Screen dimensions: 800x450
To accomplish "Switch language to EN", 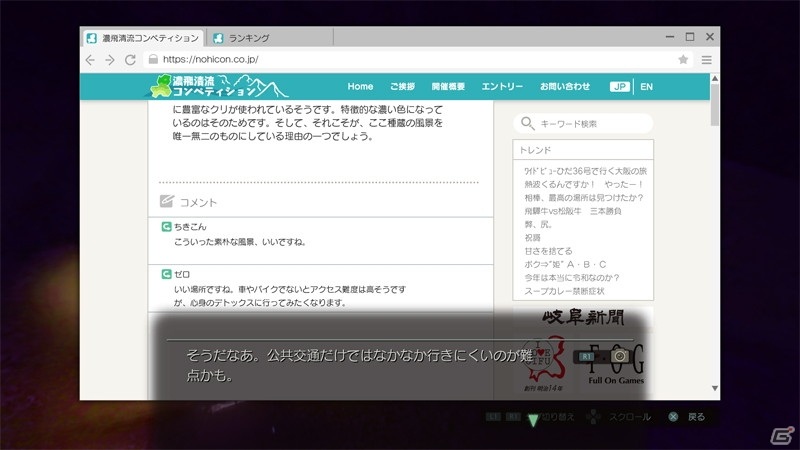I will pos(646,87).
